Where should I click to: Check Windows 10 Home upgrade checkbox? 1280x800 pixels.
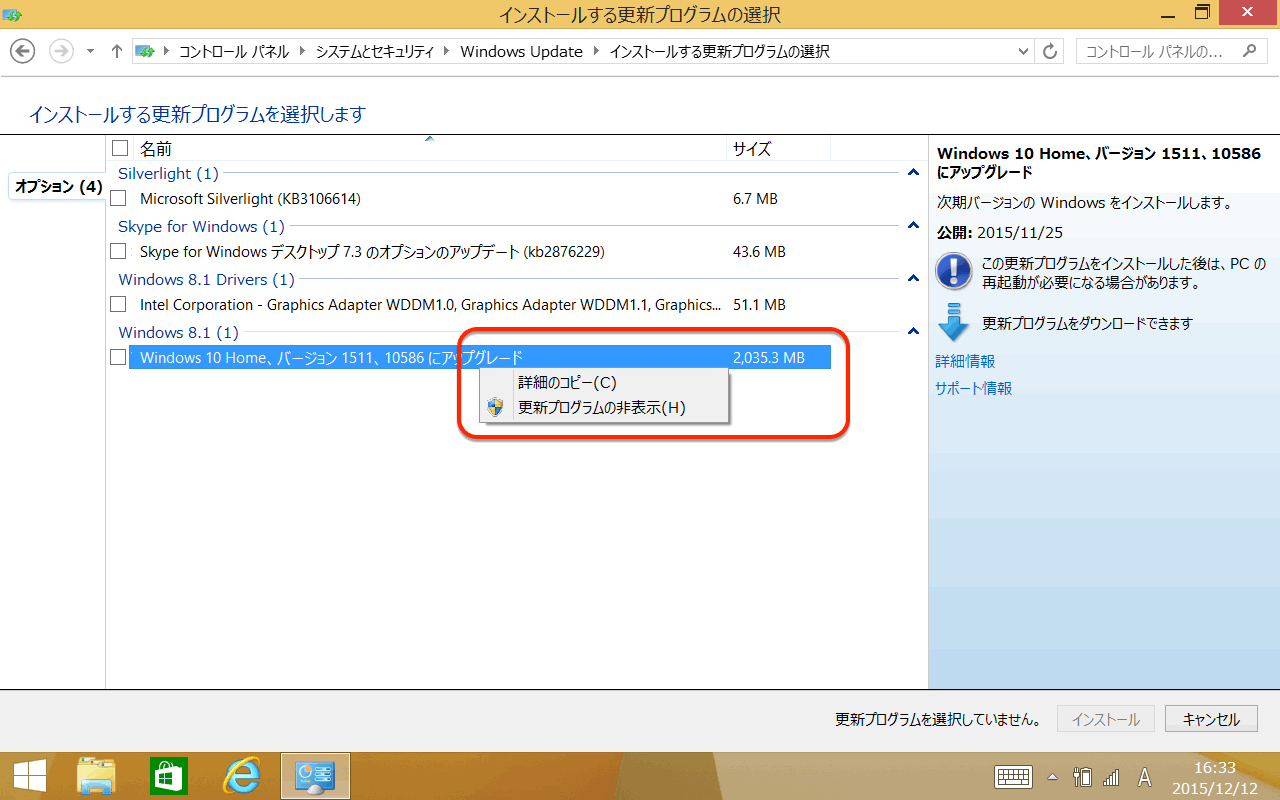click(x=118, y=358)
